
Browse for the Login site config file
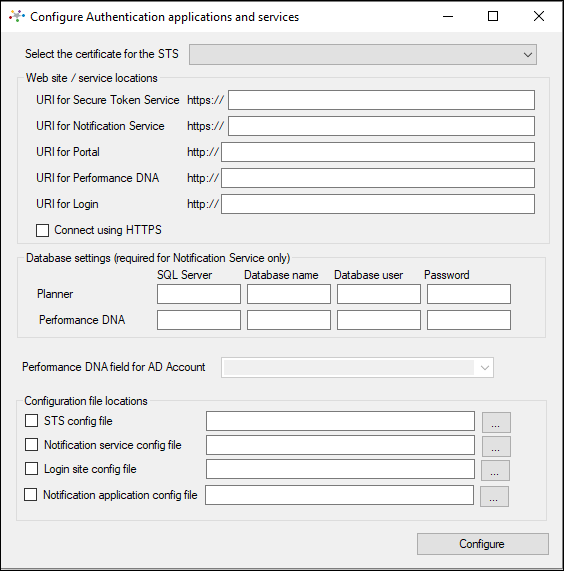coord(495,470)
